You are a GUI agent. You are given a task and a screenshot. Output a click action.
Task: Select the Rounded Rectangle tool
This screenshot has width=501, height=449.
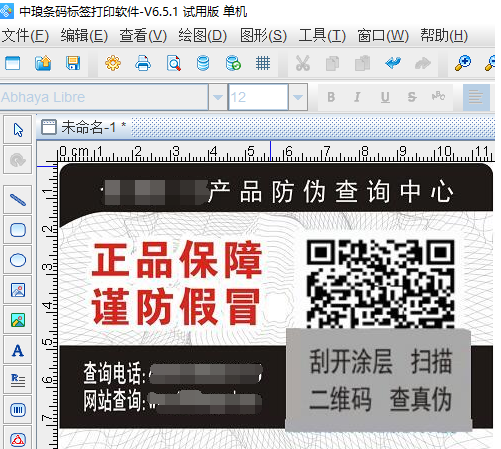pyautogui.click(x=18, y=230)
